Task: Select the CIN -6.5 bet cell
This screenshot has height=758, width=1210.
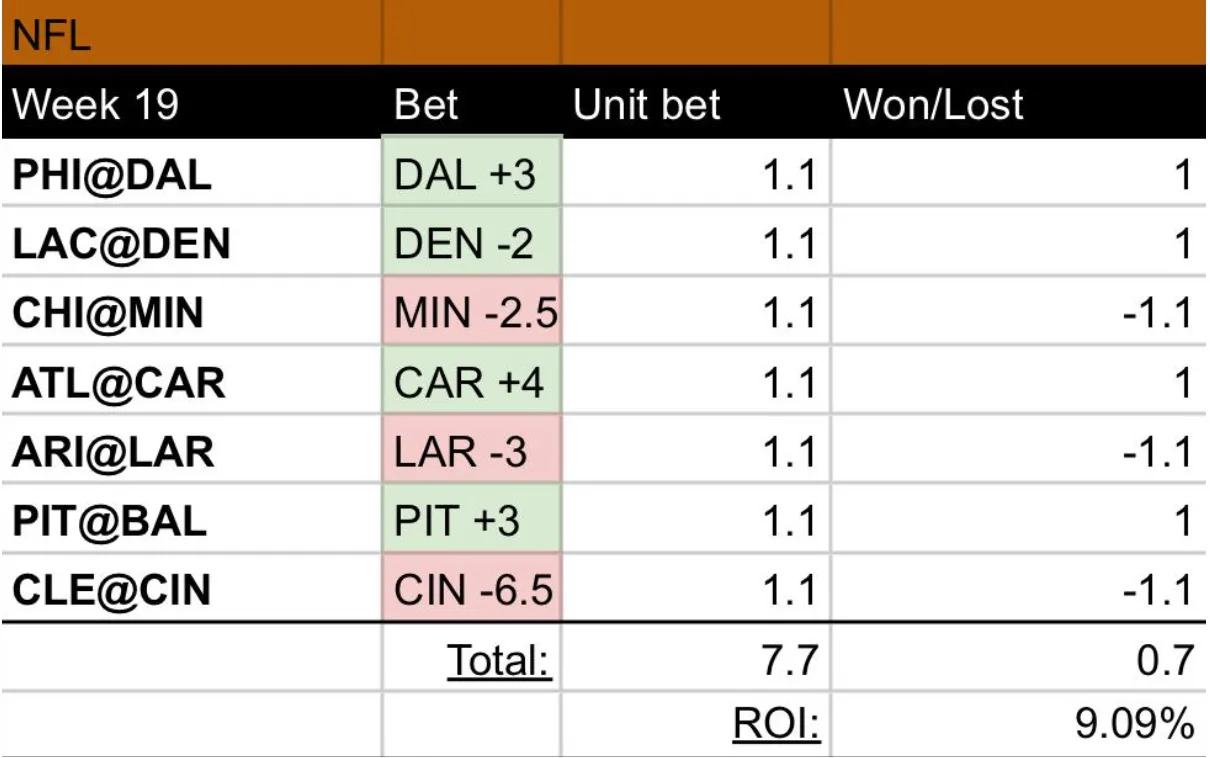Action: coord(473,590)
